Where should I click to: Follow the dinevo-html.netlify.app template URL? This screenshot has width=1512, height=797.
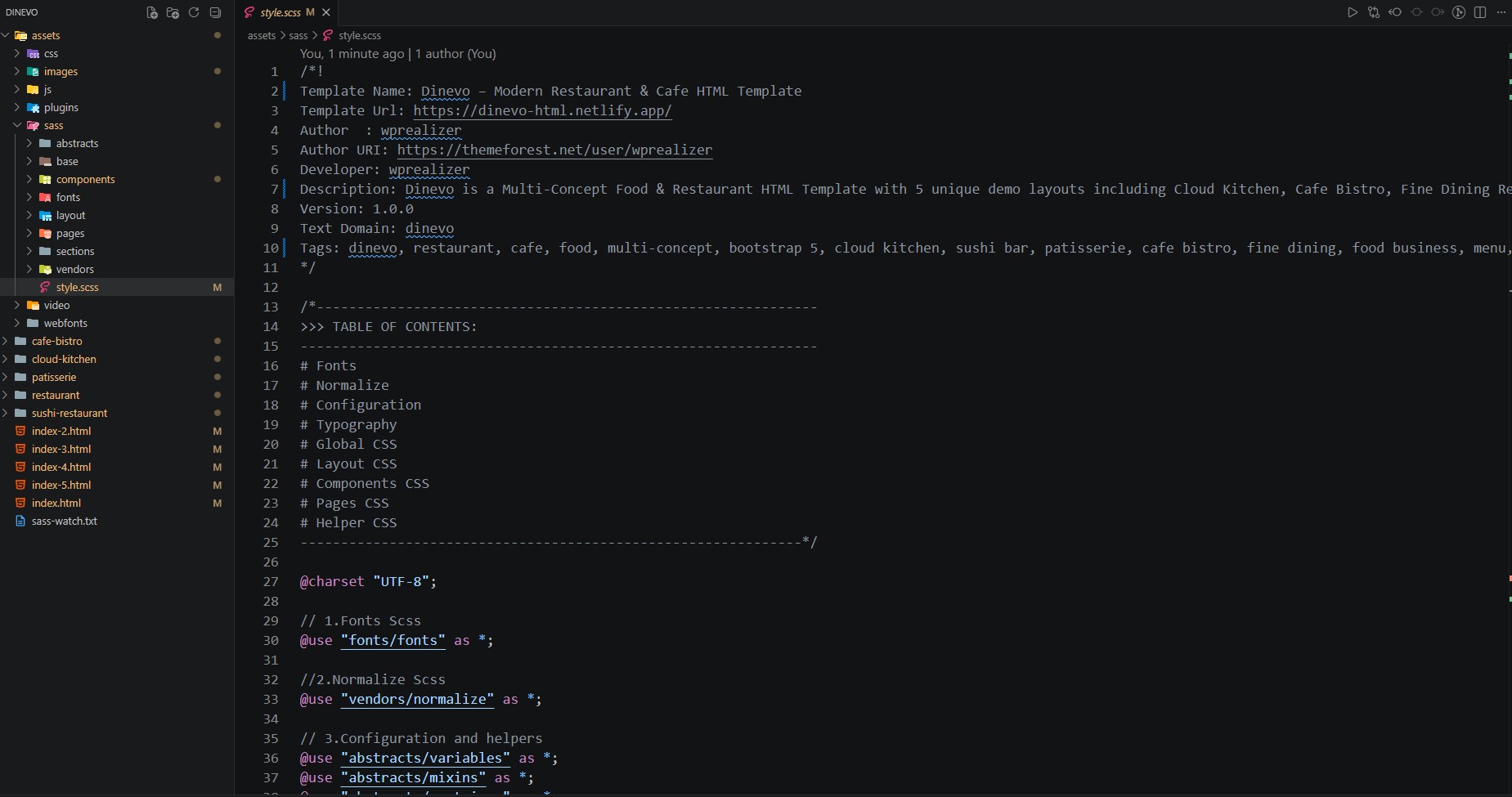(x=542, y=110)
